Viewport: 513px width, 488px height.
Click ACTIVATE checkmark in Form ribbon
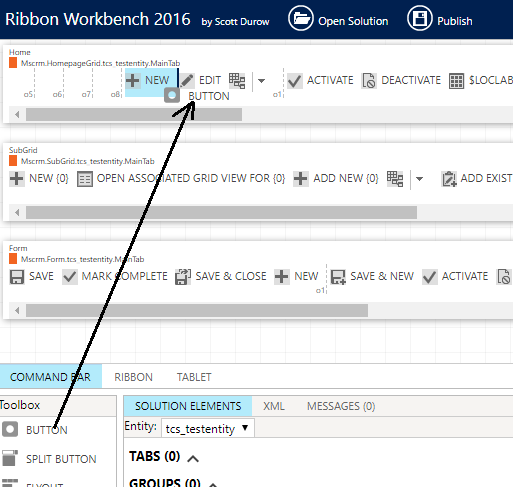429,277
